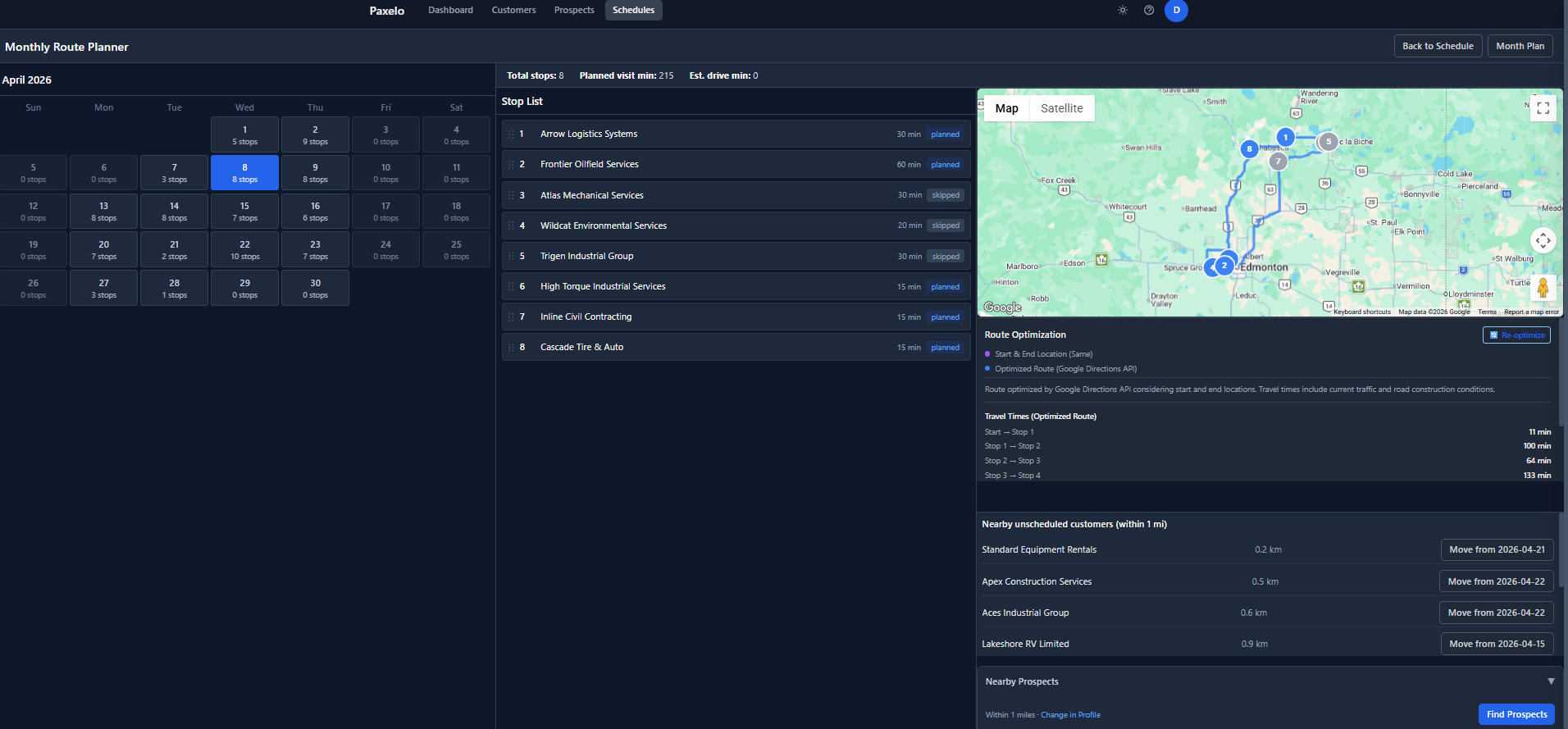
Task: Grab the drag handle for Wildcat Environmental Services
Action: [511, 226]
